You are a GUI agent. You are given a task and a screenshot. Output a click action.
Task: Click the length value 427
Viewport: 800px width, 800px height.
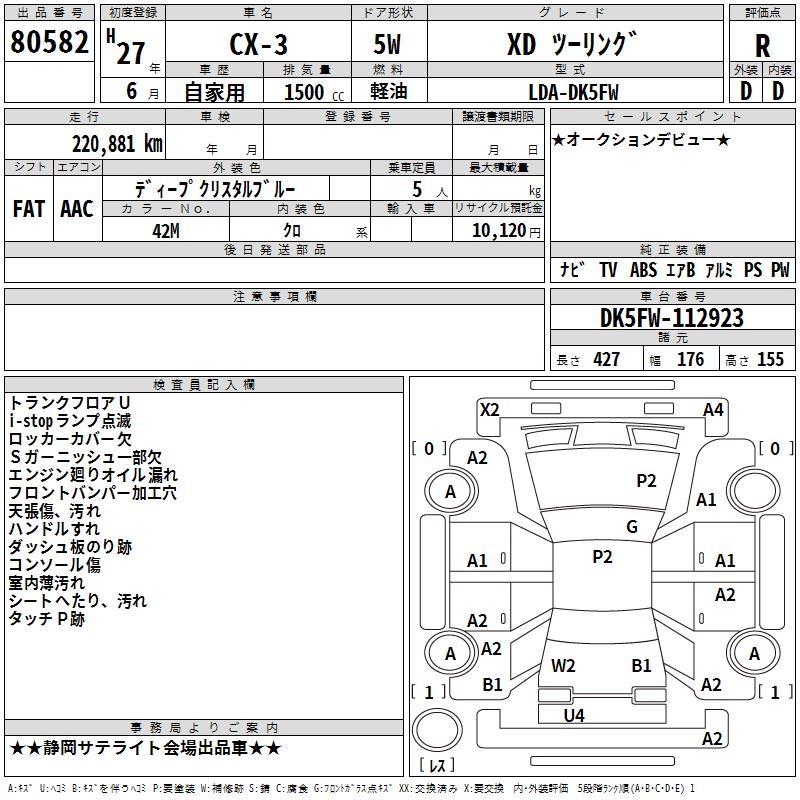point(607,359)
